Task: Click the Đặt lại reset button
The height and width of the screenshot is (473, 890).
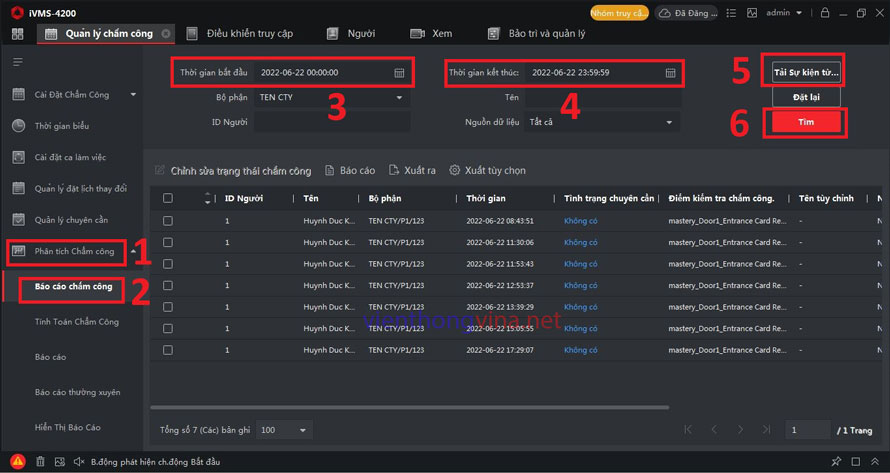Action: tap(806, 97)
